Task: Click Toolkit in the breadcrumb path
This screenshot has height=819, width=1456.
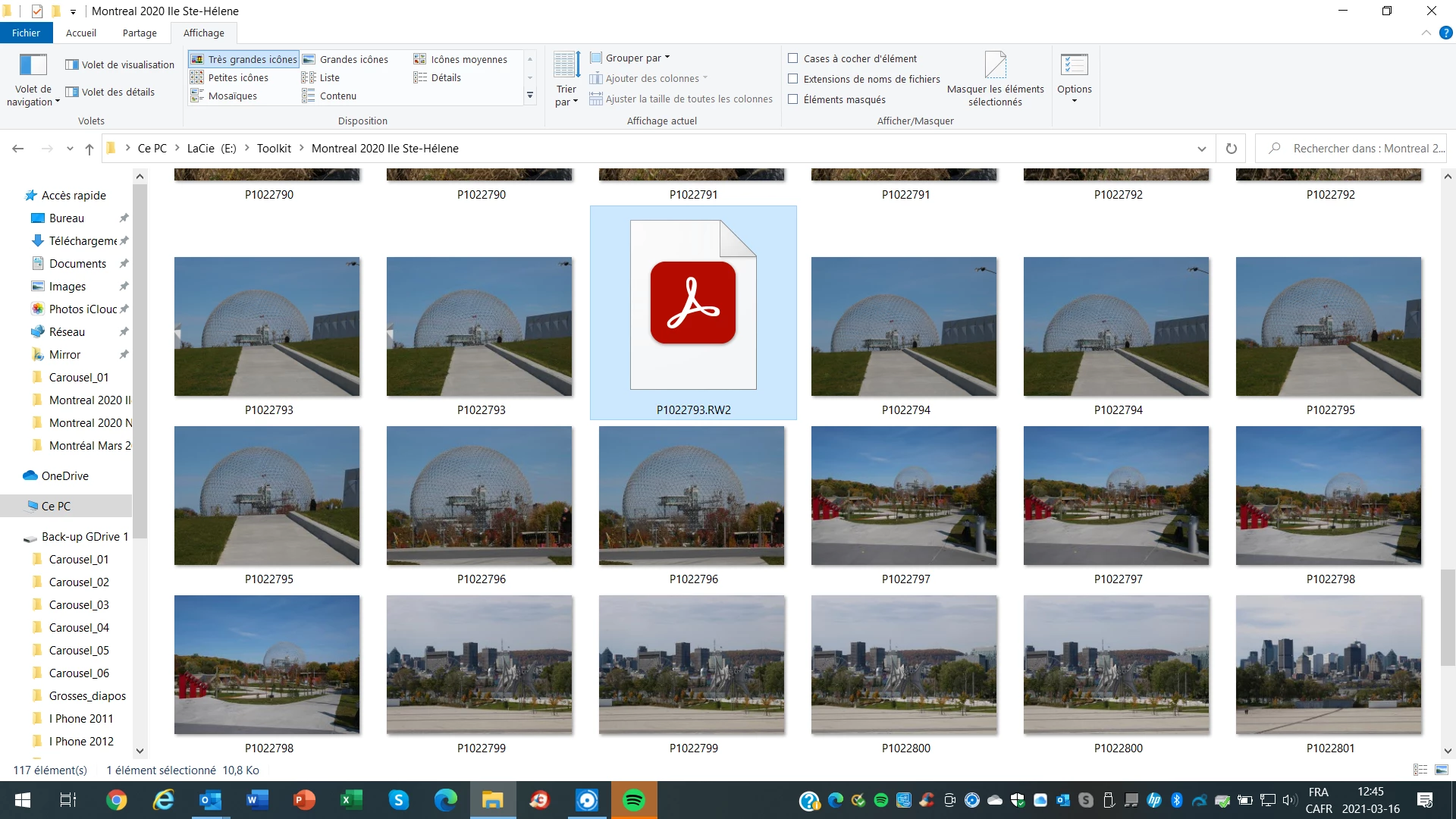Action: 274,149
